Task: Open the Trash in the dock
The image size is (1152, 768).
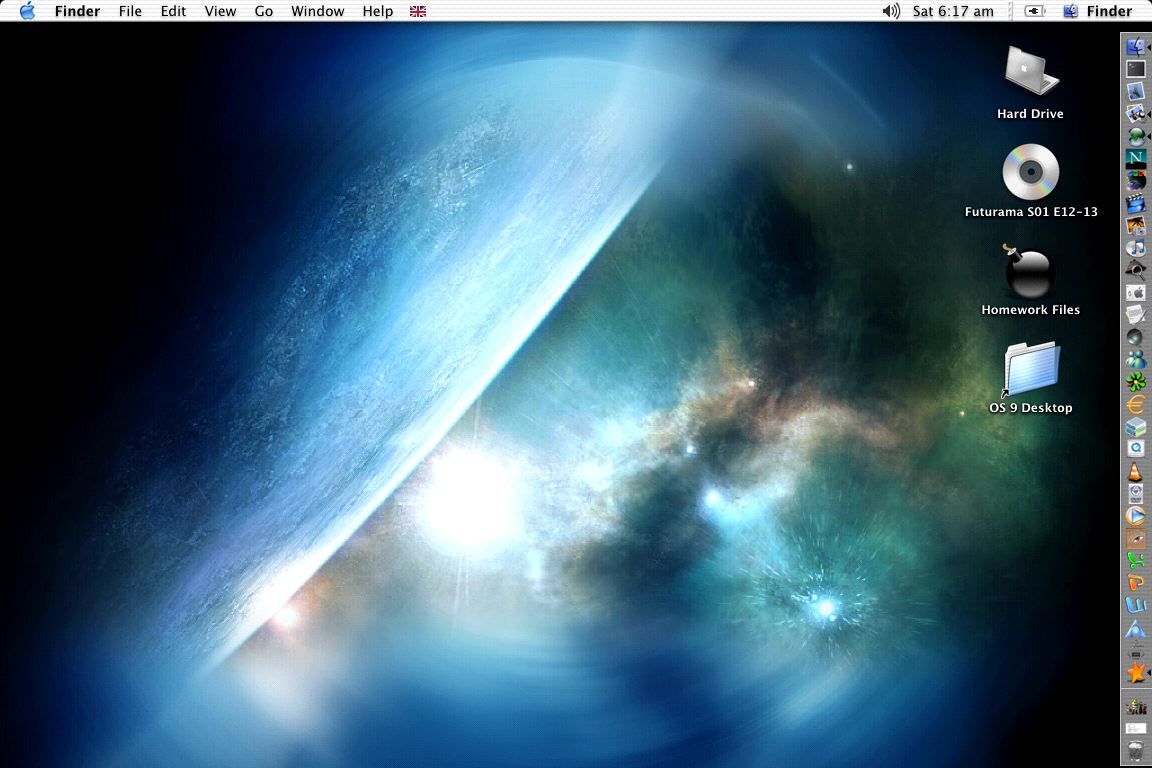Action: (x=1136, y=752)
